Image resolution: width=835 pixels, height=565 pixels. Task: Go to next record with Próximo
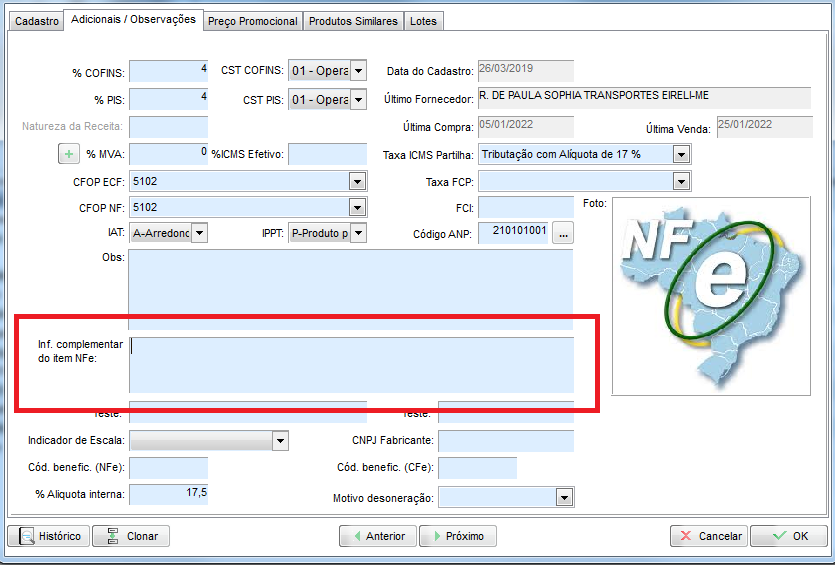457,536
